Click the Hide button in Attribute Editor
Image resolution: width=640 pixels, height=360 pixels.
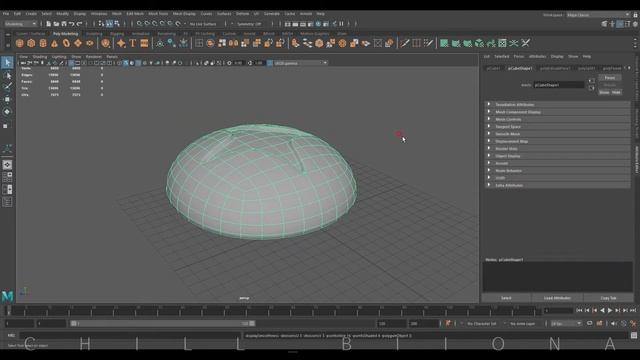(616, 92)
